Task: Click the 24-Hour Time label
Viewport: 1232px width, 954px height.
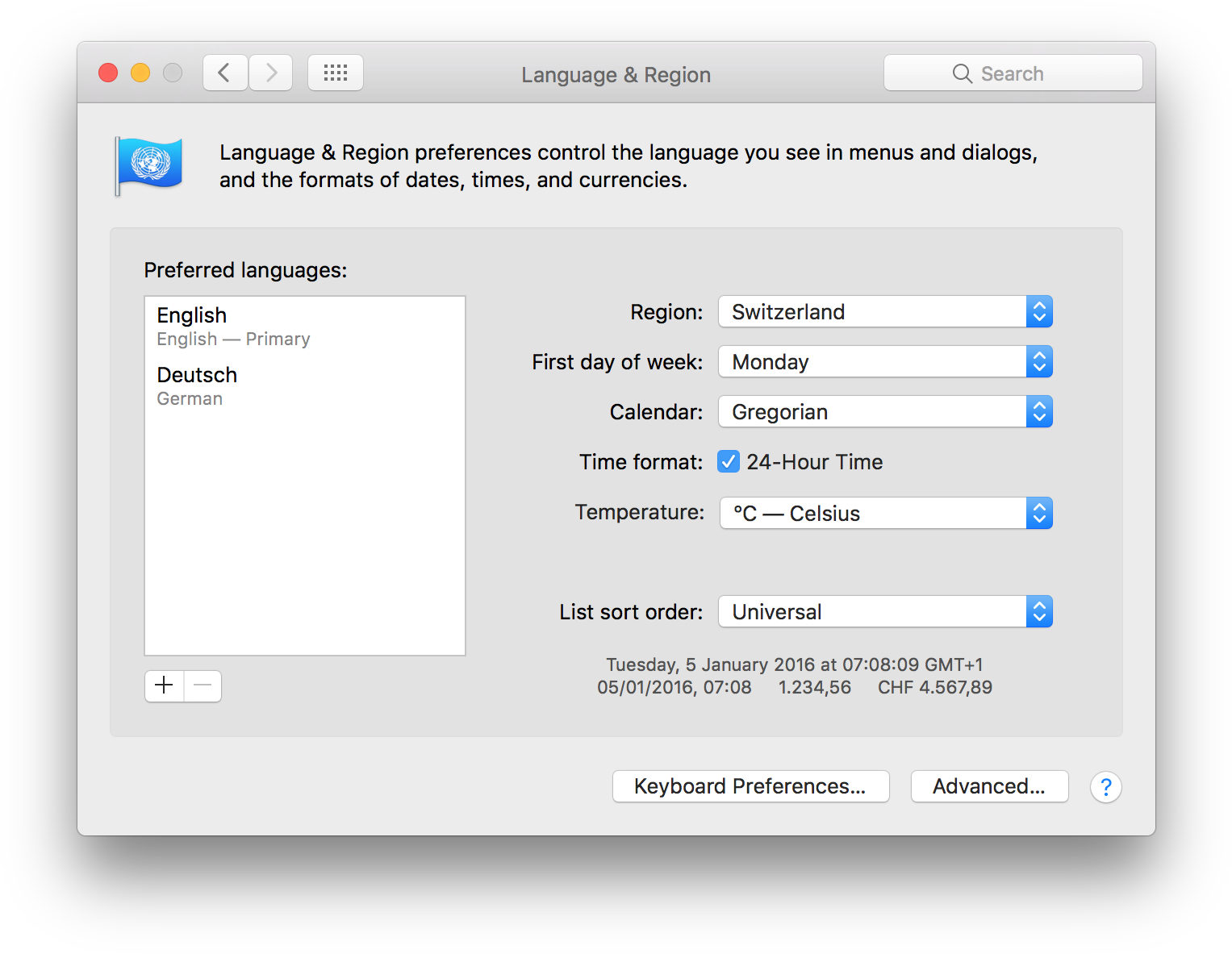Action: [815, 462]
